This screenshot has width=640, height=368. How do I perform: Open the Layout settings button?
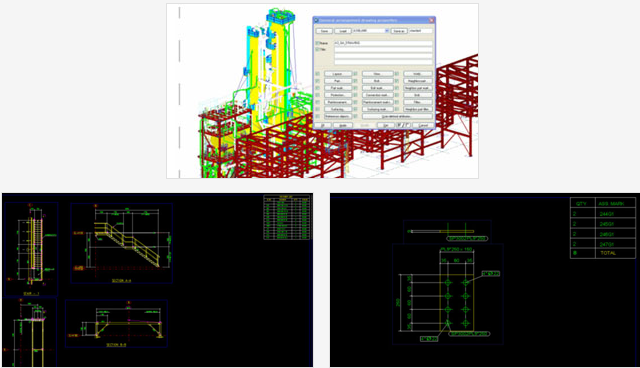click(338, 74)
